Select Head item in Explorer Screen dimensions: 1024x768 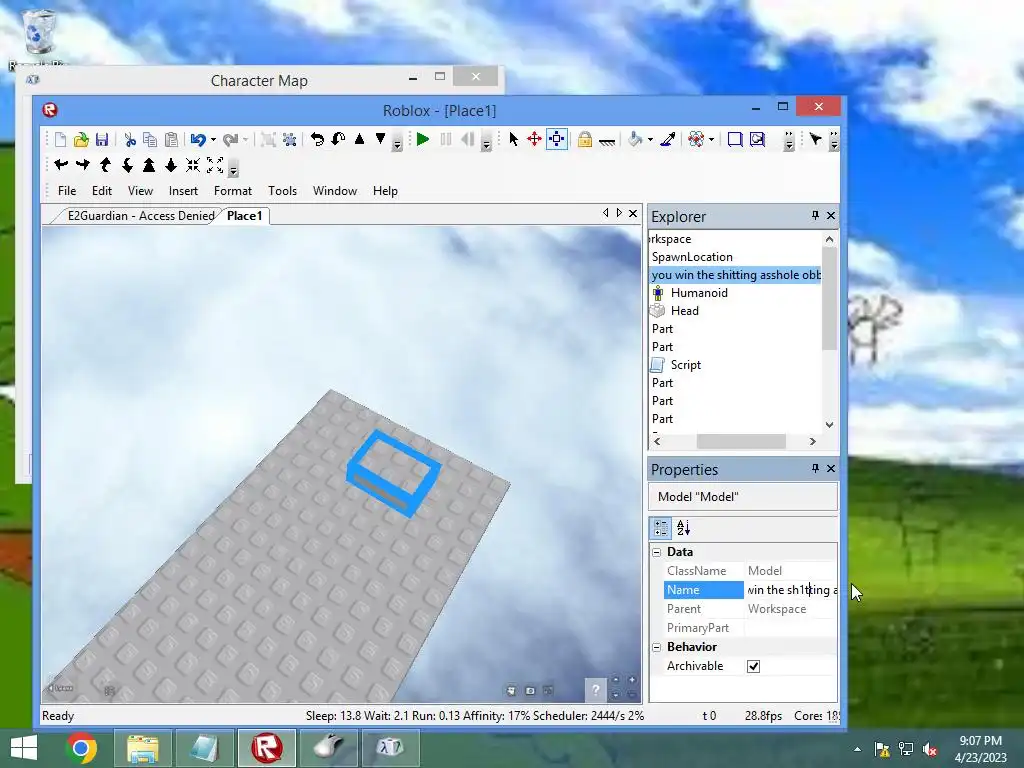pos(684,311)
